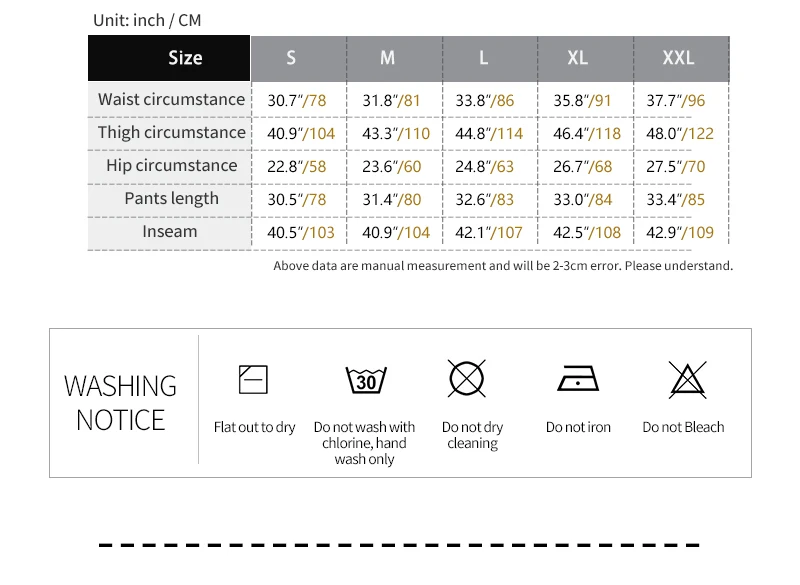Screen dimensions: 800x585
Task: Click the S waist value 30.7"/78
Action: (x=299, y=100)
